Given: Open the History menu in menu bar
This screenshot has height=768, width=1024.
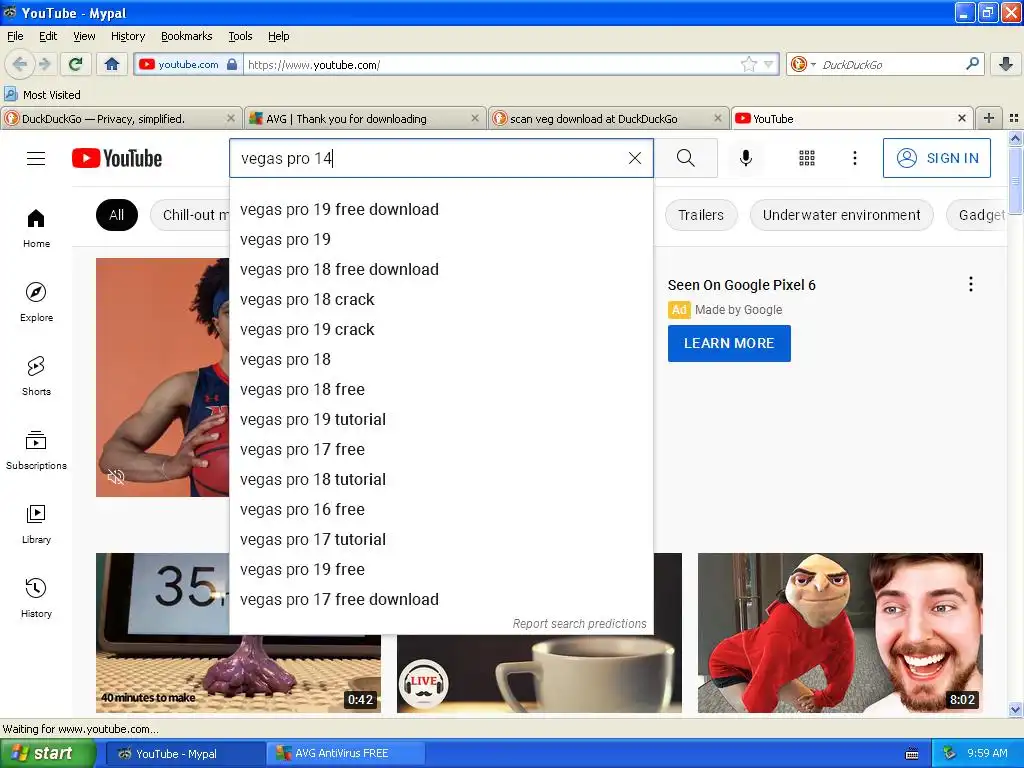Looking at the screenshot, I should (x=128, y=36).
